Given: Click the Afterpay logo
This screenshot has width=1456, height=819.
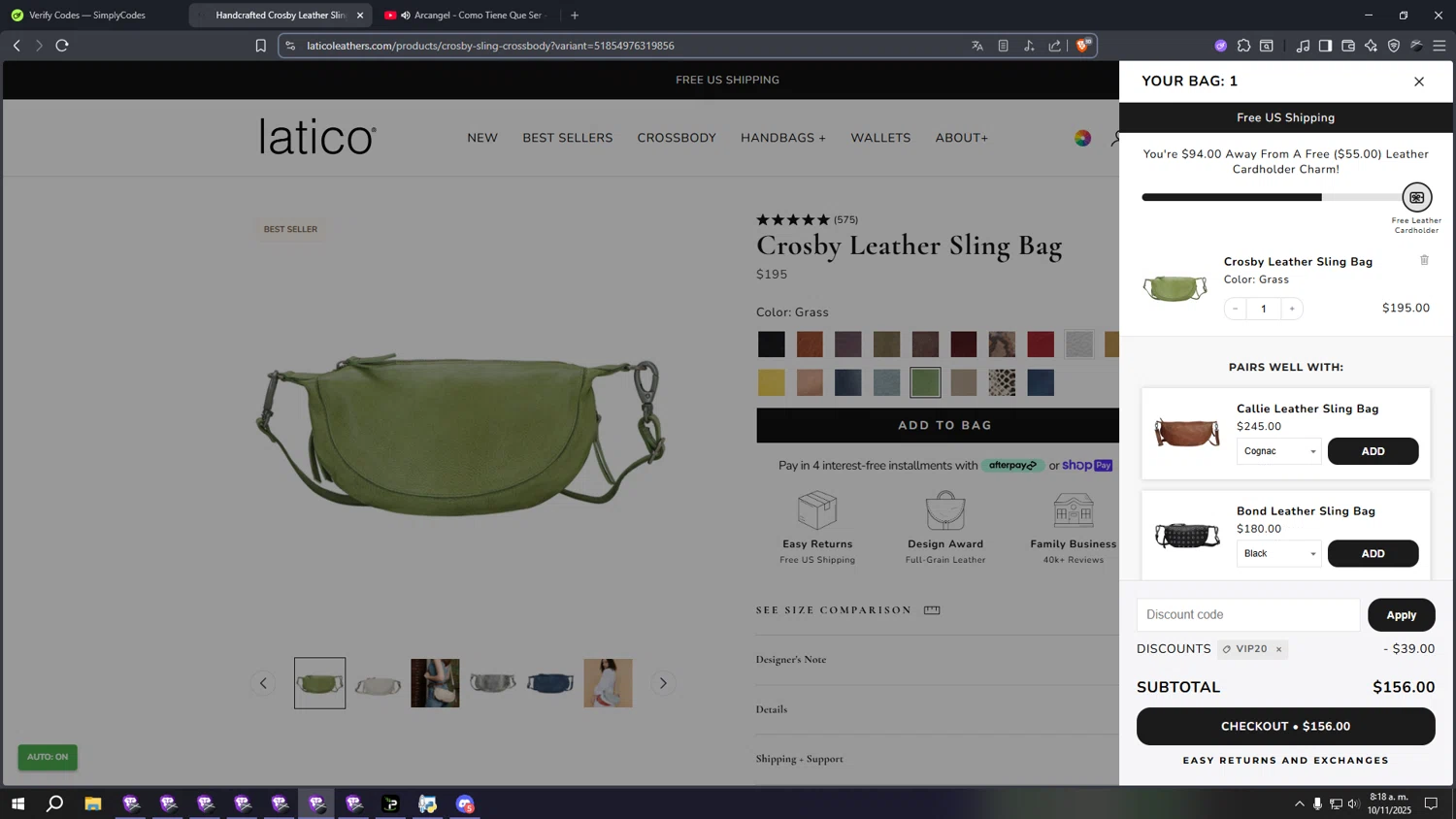Looking at the screenshot, I should click(1012, 466).
